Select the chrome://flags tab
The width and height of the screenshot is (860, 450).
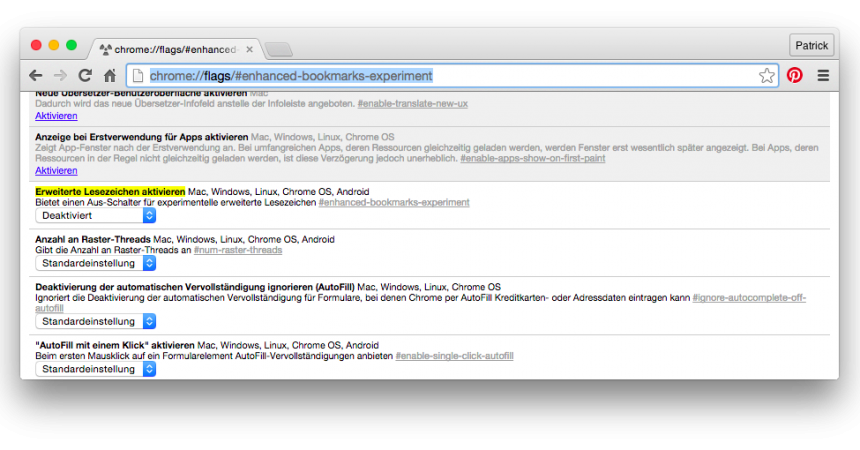pos(174,49)
